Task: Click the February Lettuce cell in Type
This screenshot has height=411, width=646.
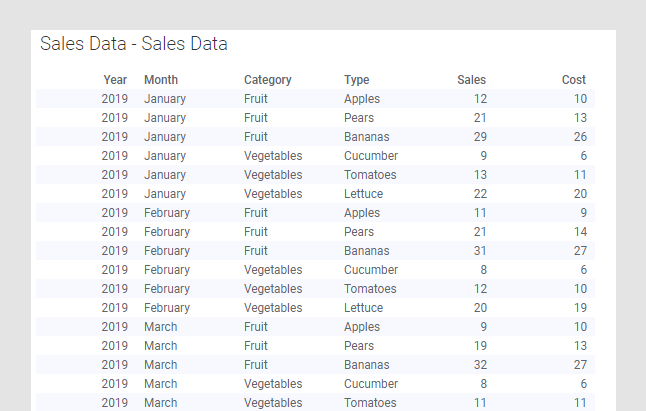Action: 365,308
